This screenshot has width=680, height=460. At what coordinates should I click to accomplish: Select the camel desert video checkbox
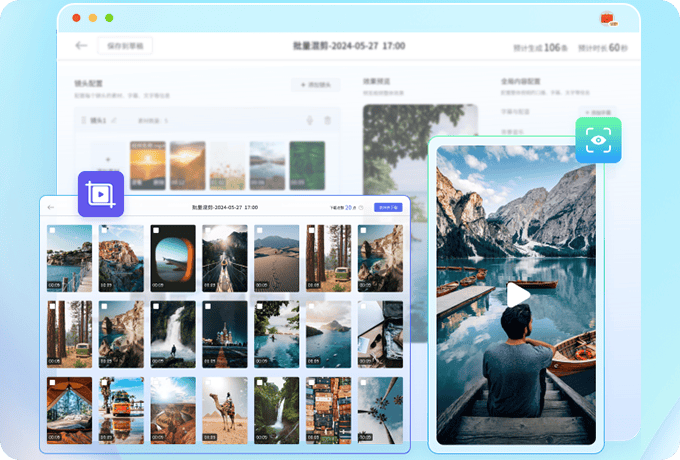(x=208, y=384)
